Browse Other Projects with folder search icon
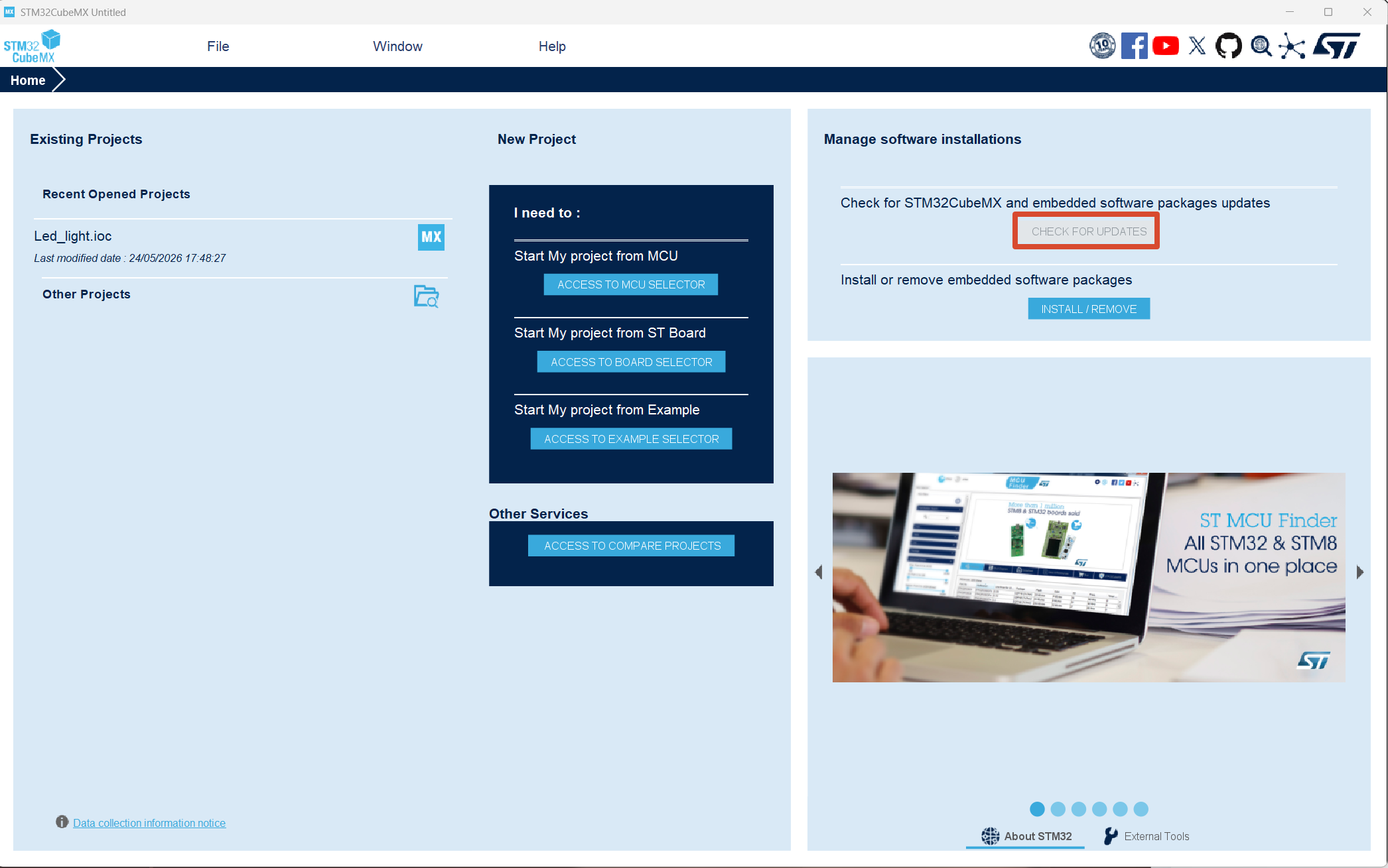 coord(427,296)
